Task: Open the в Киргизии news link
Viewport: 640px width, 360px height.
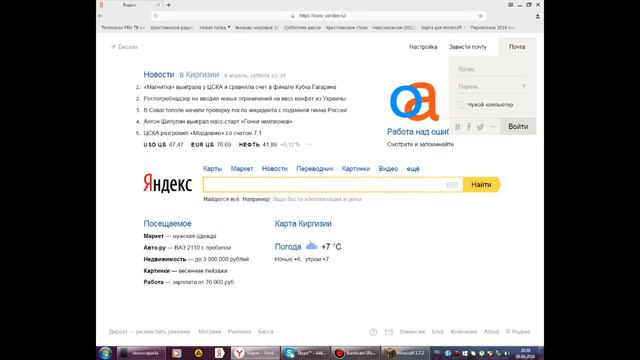Action: point(199,75)
